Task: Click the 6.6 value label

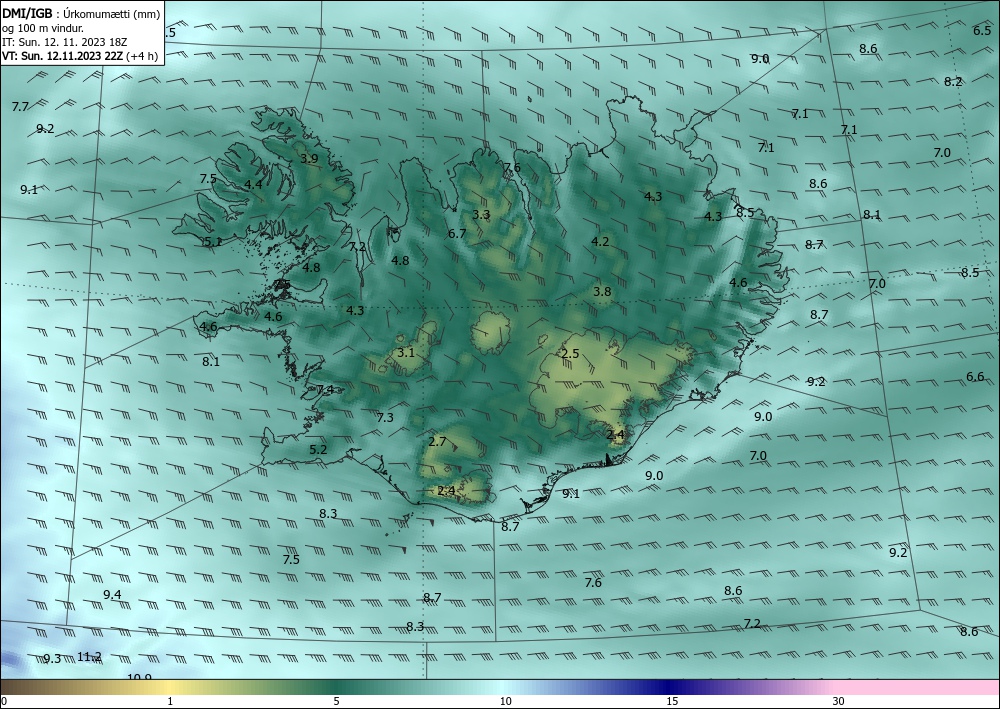Action: 974,377
